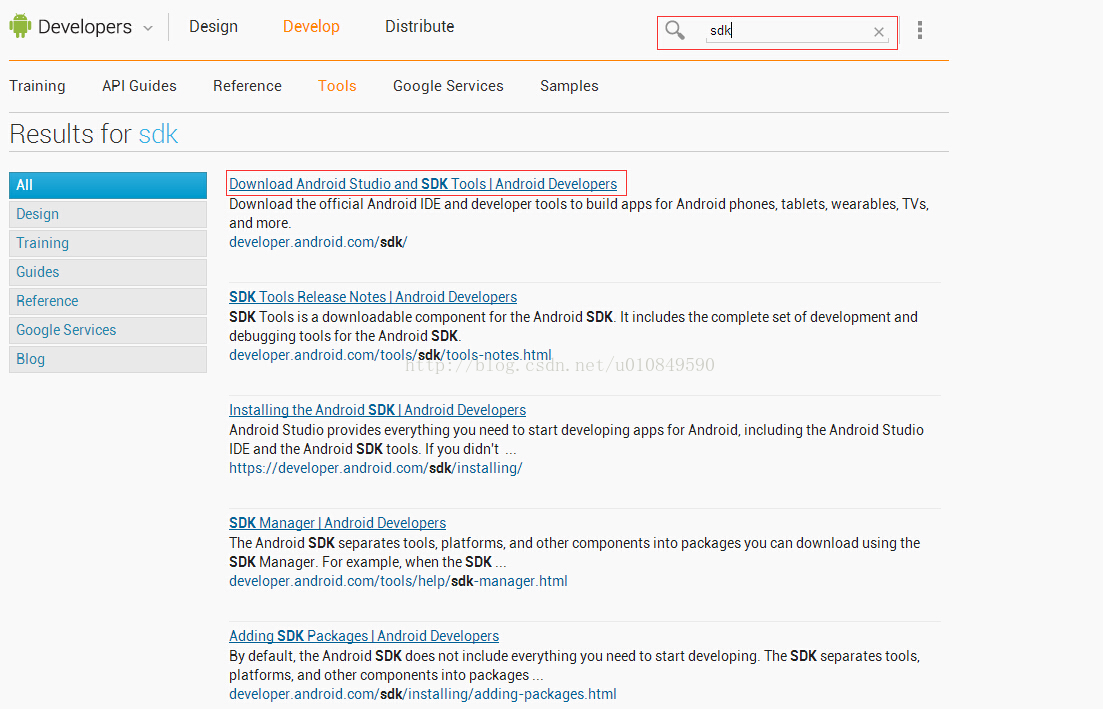Open Adding SDK Packages result title
Screen dimensions: 1103x709
(x=364, y=636)
